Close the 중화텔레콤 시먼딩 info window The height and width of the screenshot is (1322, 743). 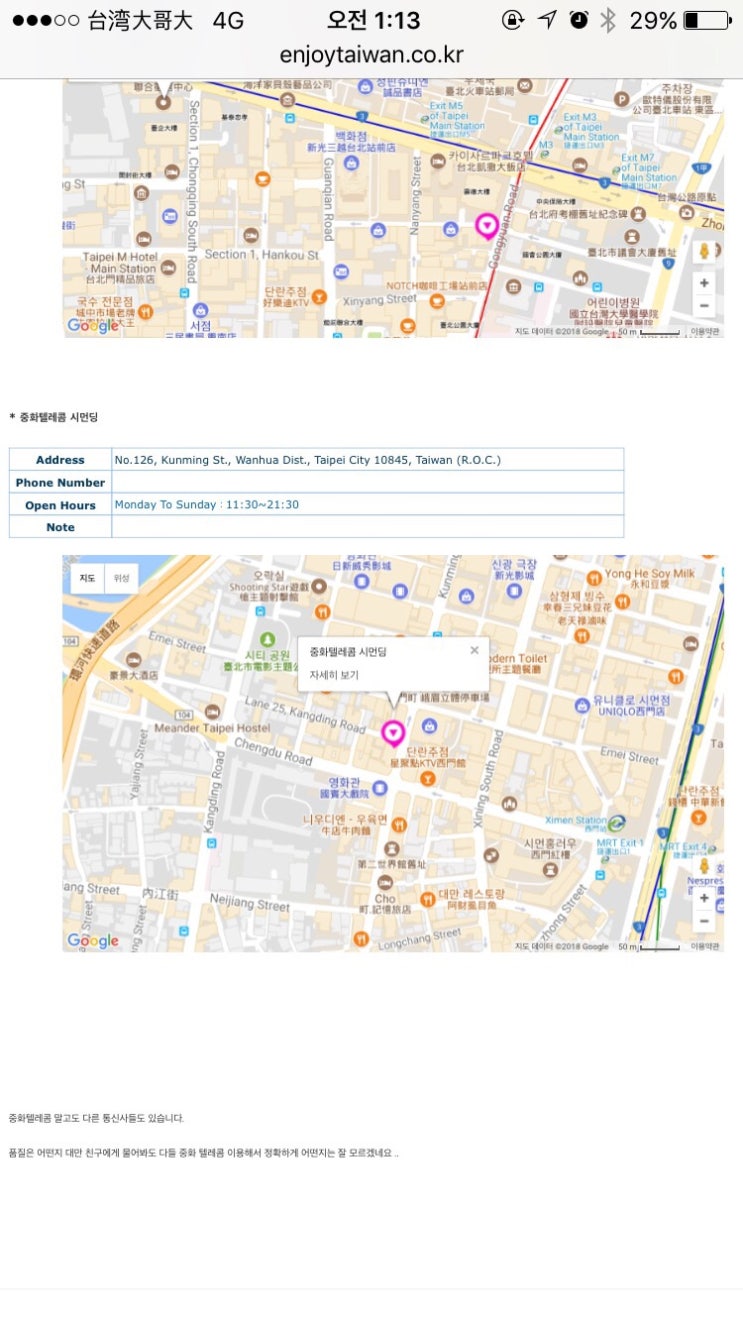[x=474, y=650]
